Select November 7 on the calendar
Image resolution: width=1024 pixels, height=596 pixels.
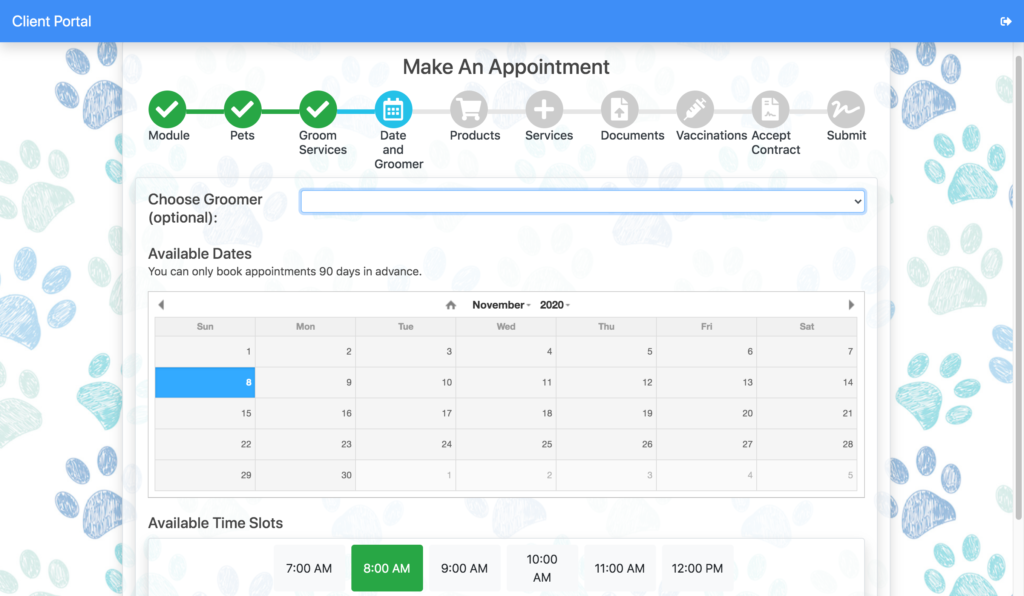(x=807, y=351)
